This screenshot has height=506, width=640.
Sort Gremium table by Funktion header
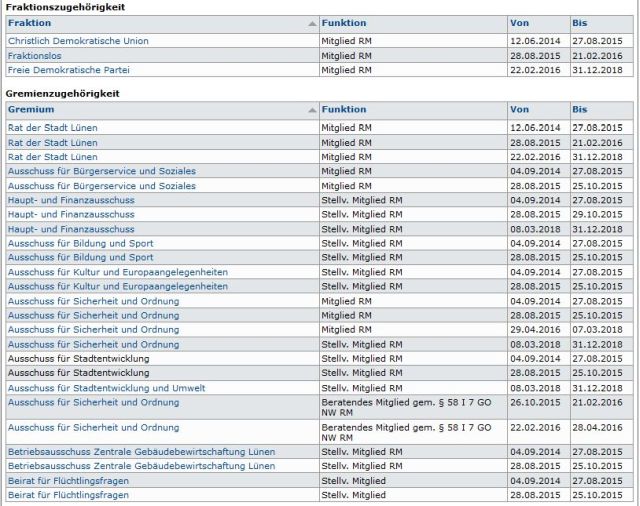pyautogui.click(x=344, y=109)
